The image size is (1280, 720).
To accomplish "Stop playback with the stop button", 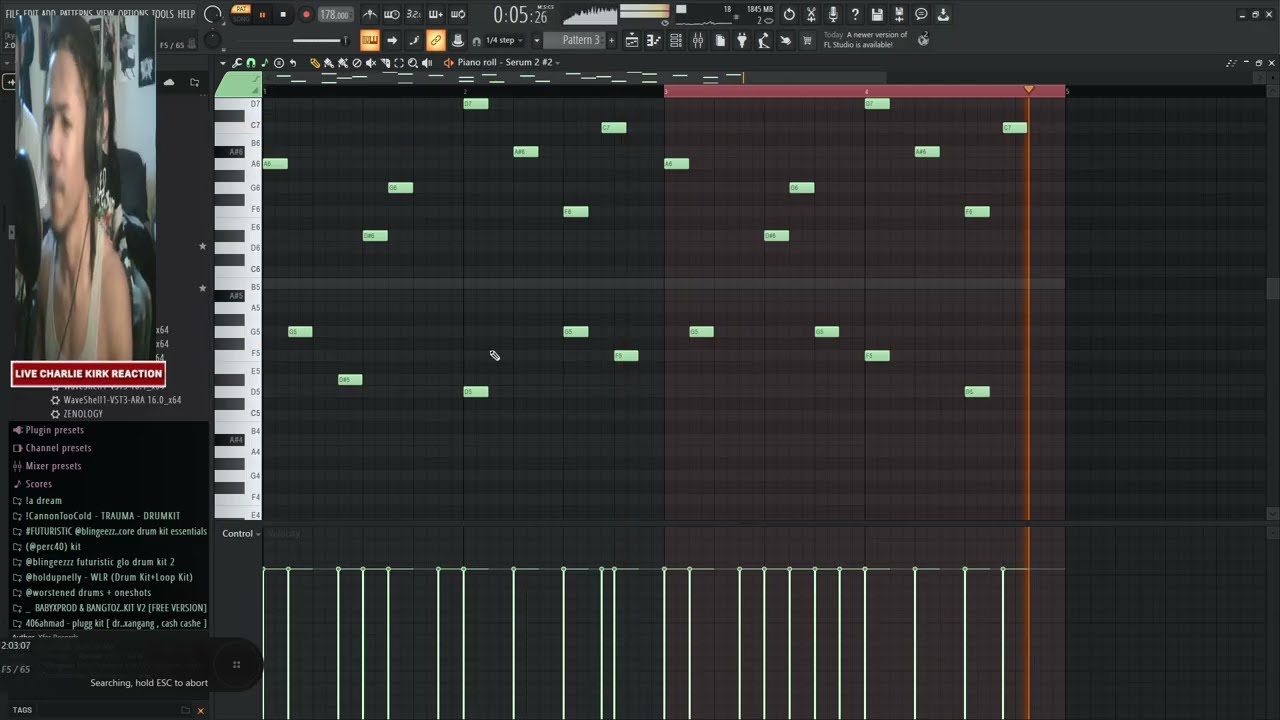I will click(283, 14).
